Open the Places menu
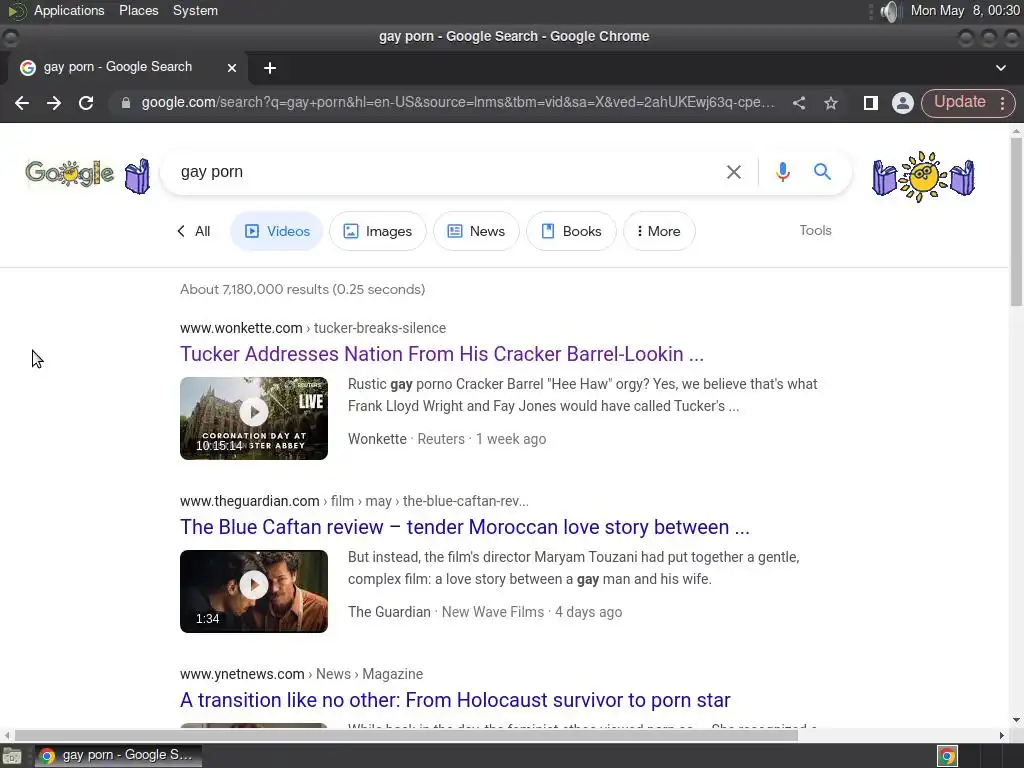Screen dimensions: 1024x768 point(138,10)
